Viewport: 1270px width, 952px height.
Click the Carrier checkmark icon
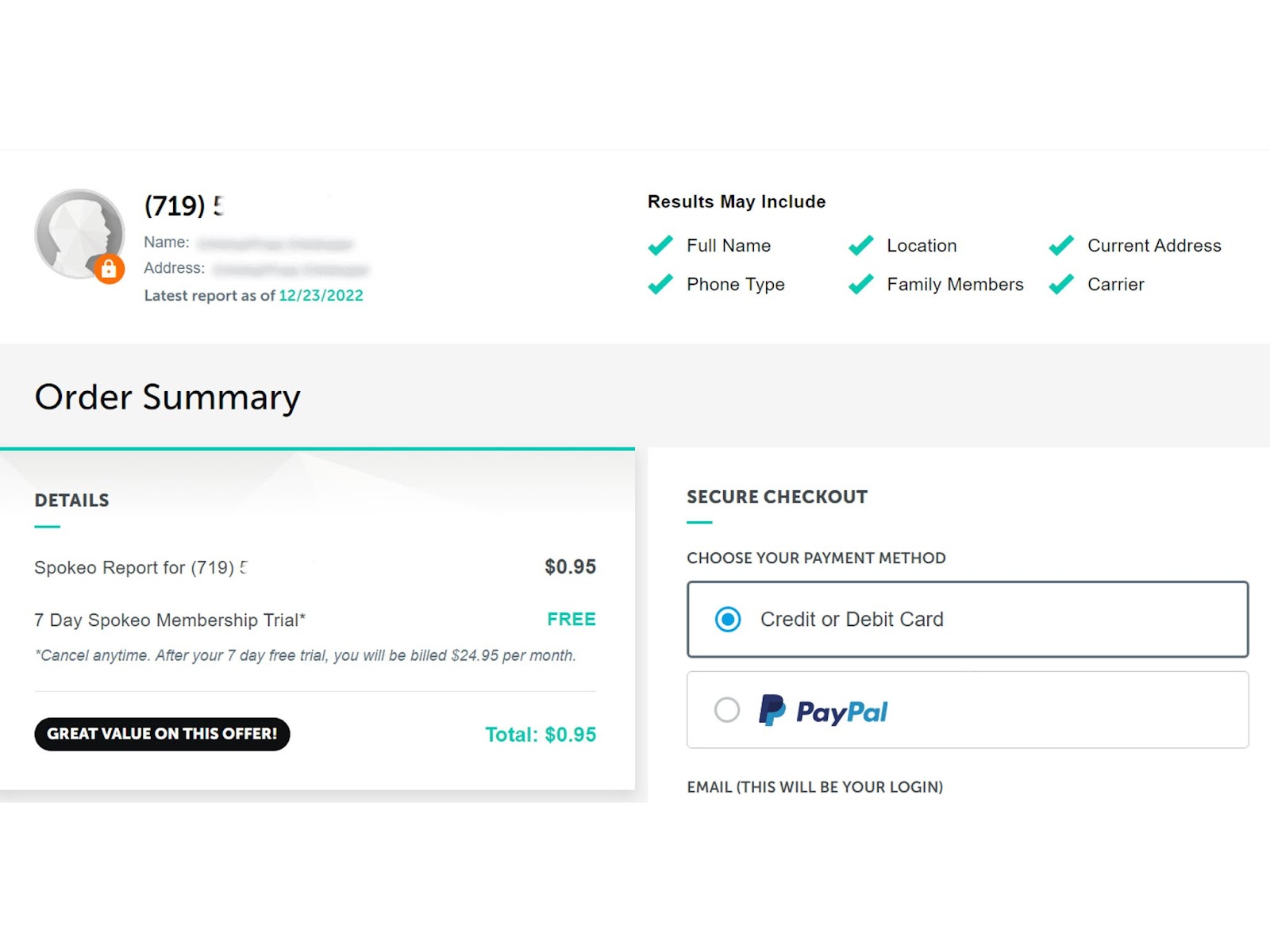(x=1061, y=284)
